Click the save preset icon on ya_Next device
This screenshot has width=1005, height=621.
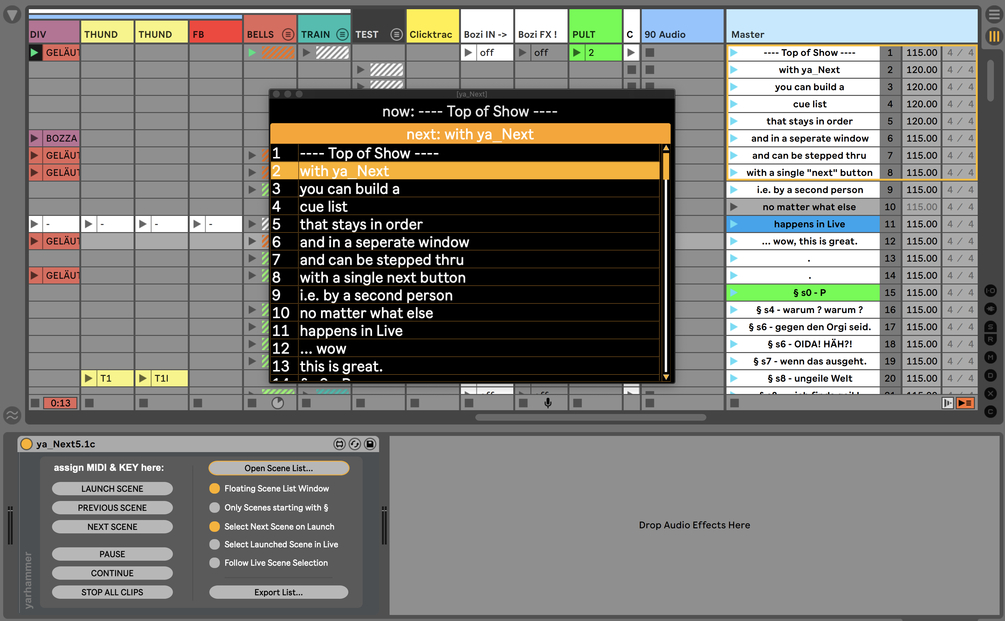pos(370,443)
